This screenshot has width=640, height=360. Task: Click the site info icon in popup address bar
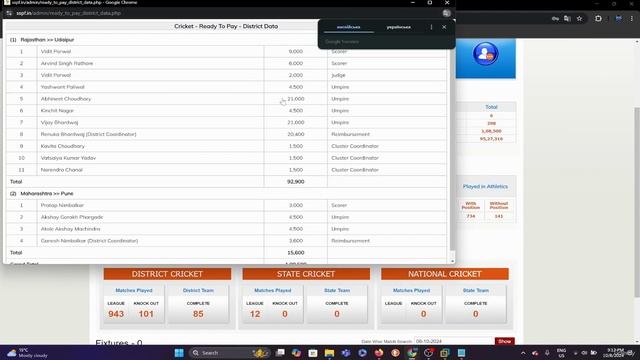(x=9, y=13)
